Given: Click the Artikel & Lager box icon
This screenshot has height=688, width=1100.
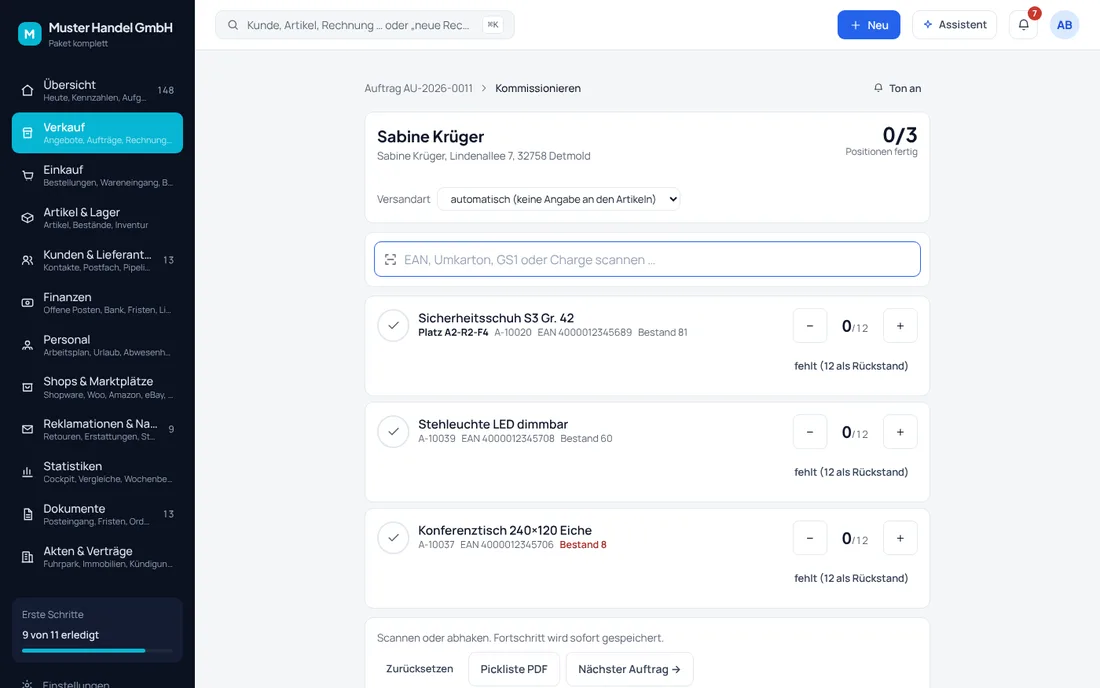Looking at the screenshot, I should [x=27, y=218].
